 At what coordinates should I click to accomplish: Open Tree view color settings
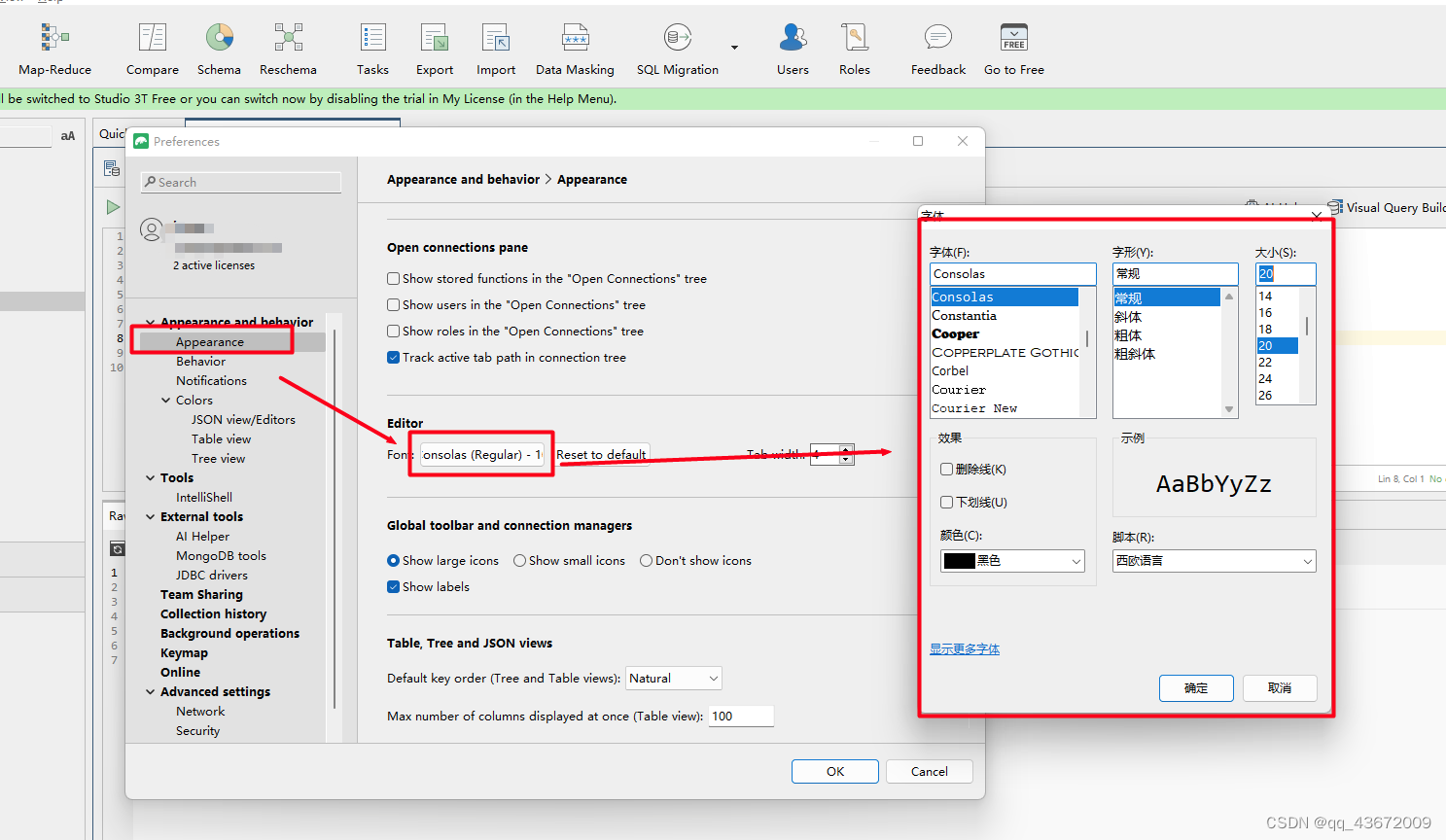(x=218, y=459)
